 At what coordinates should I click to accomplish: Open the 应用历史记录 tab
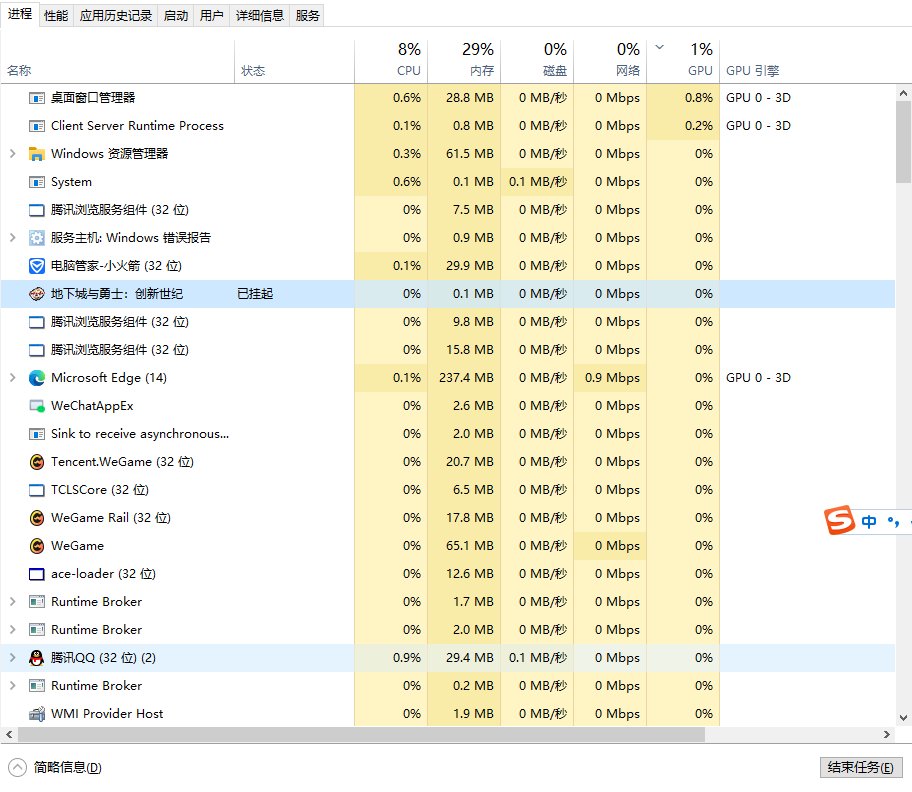click(116, 16)
